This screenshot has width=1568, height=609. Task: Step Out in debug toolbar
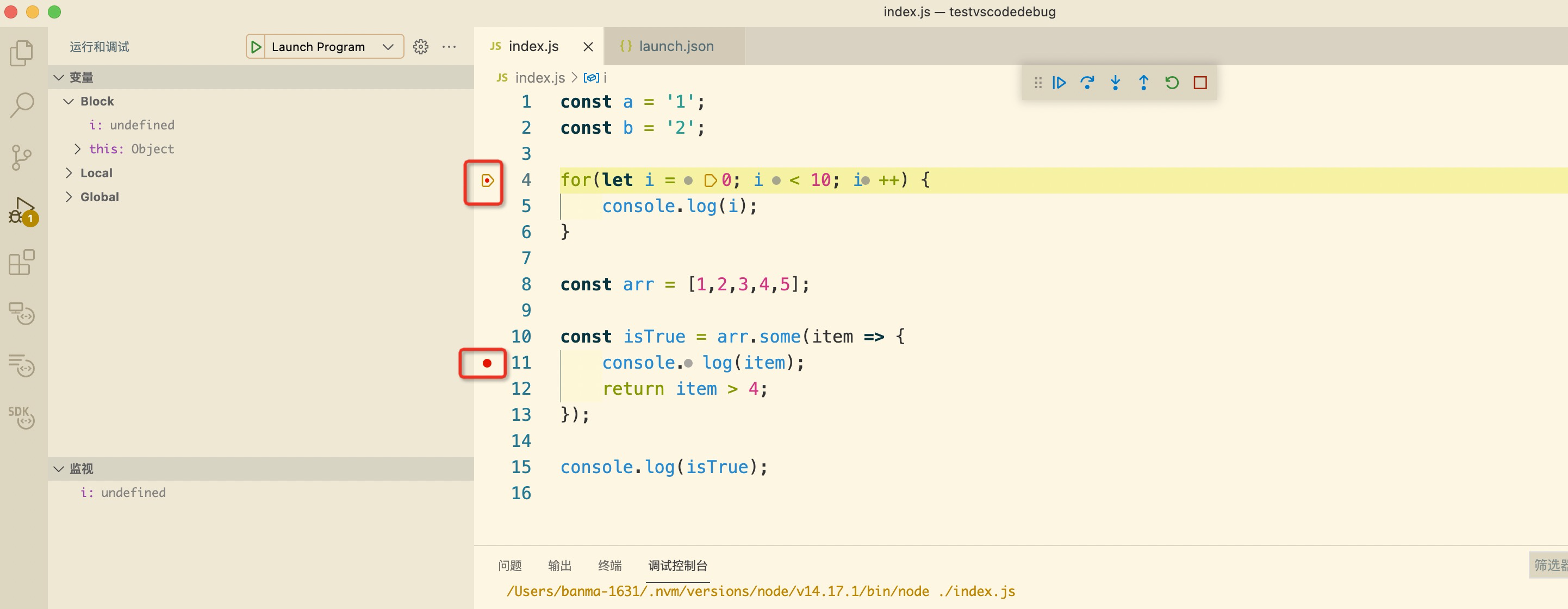coord(1144,82)
